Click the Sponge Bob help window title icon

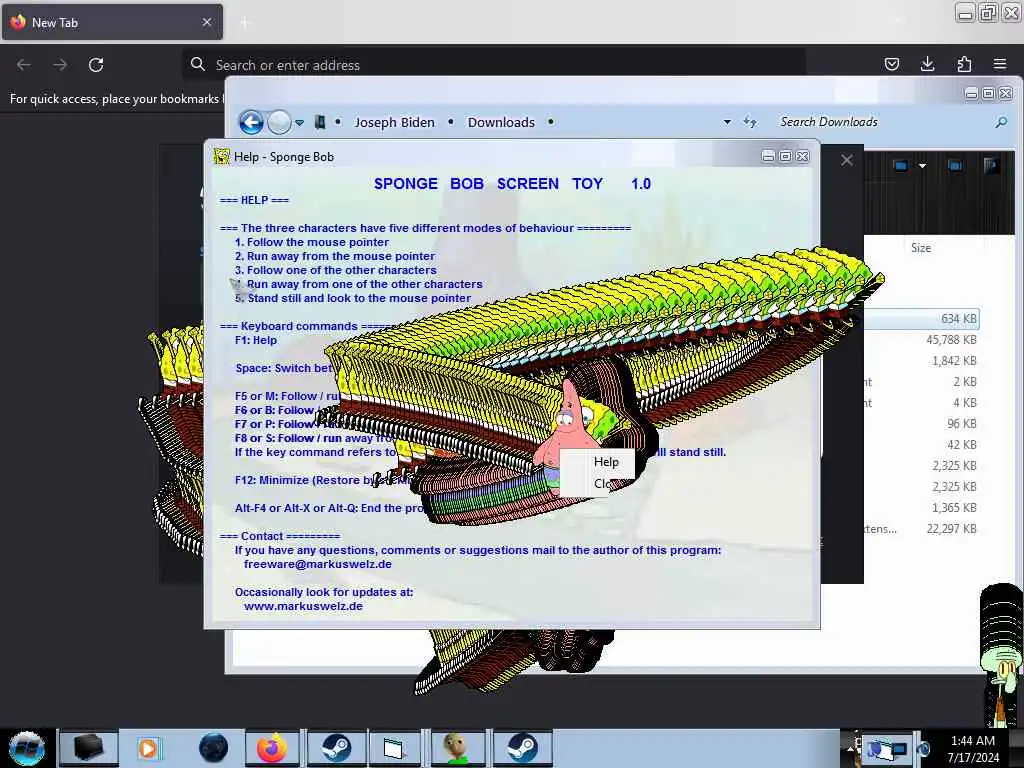[221, 156]
